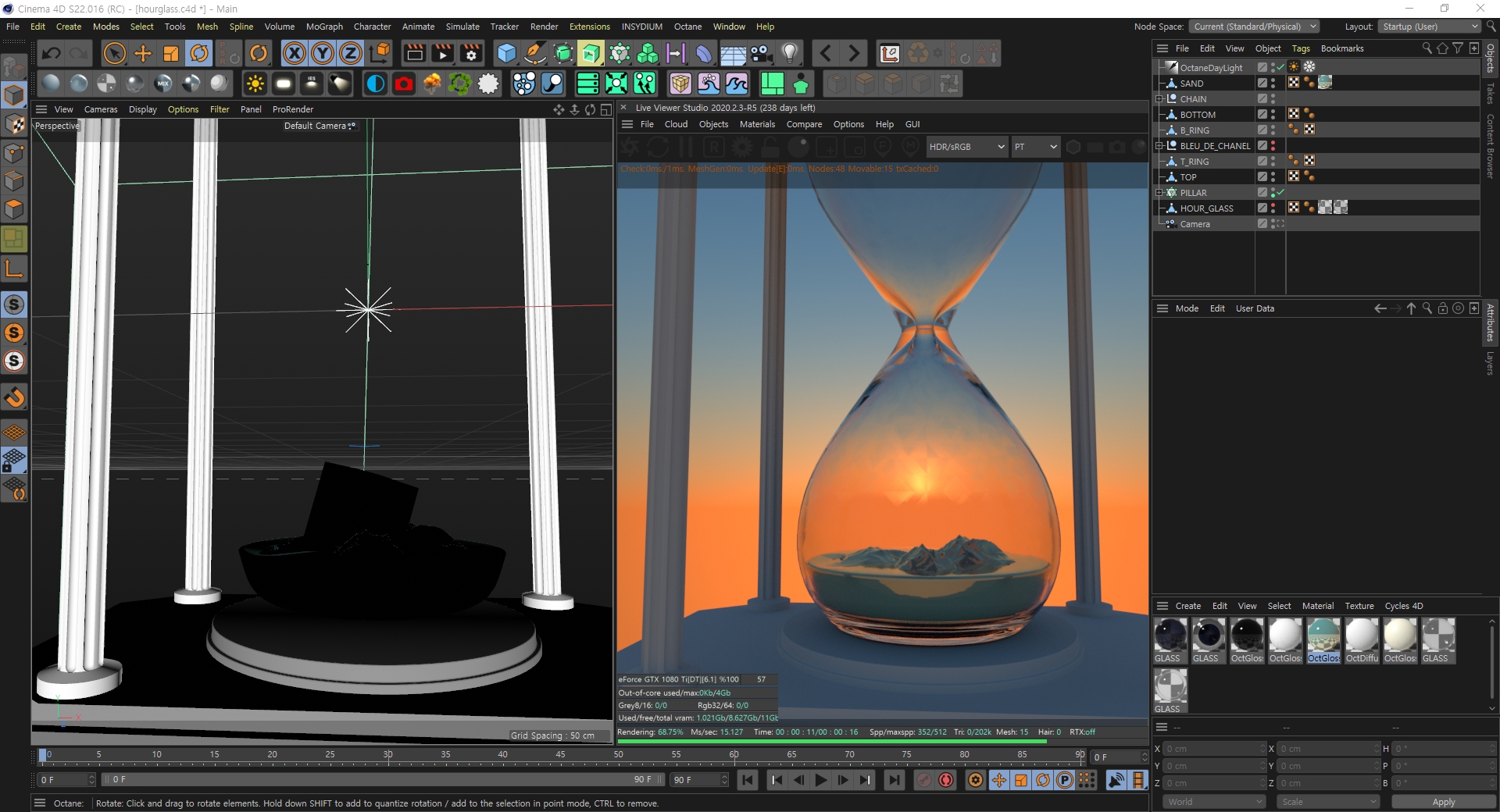This screenshot has height=812, width=1500.
Task: Toggle SAND layer checkbox
Action: tap(1262, 84)
